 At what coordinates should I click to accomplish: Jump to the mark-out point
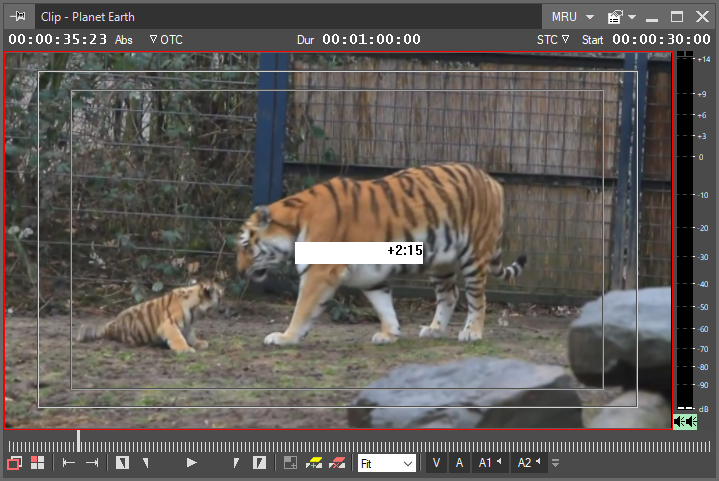pos(92,463)
